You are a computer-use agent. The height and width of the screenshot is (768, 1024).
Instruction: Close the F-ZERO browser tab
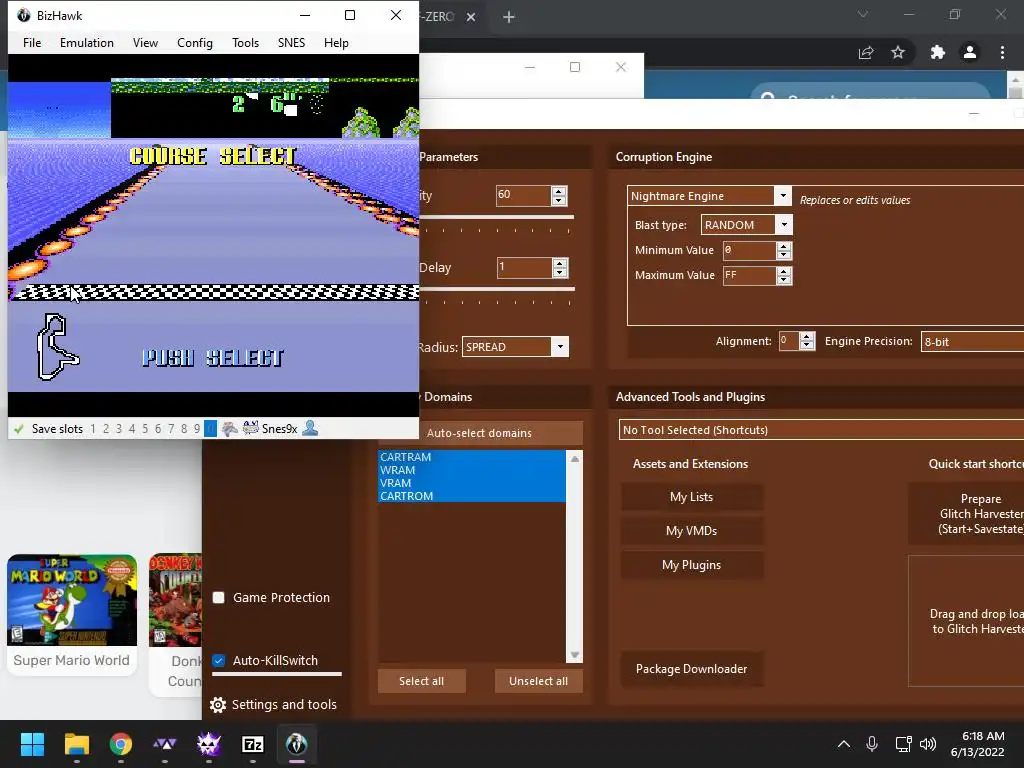[471, 18]
